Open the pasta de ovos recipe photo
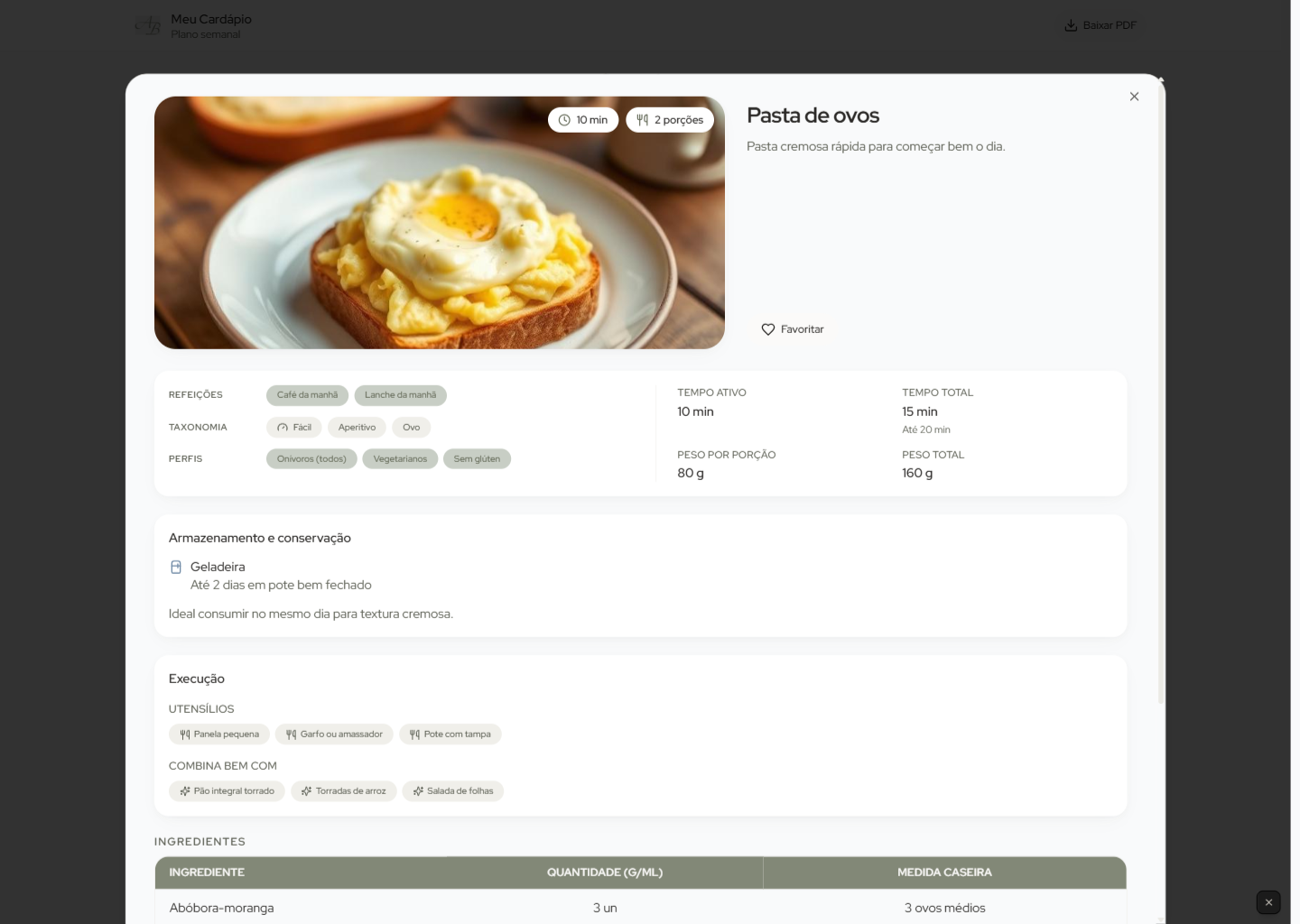The height and width of the screenshot is (924, 1300). click(440, 223)
